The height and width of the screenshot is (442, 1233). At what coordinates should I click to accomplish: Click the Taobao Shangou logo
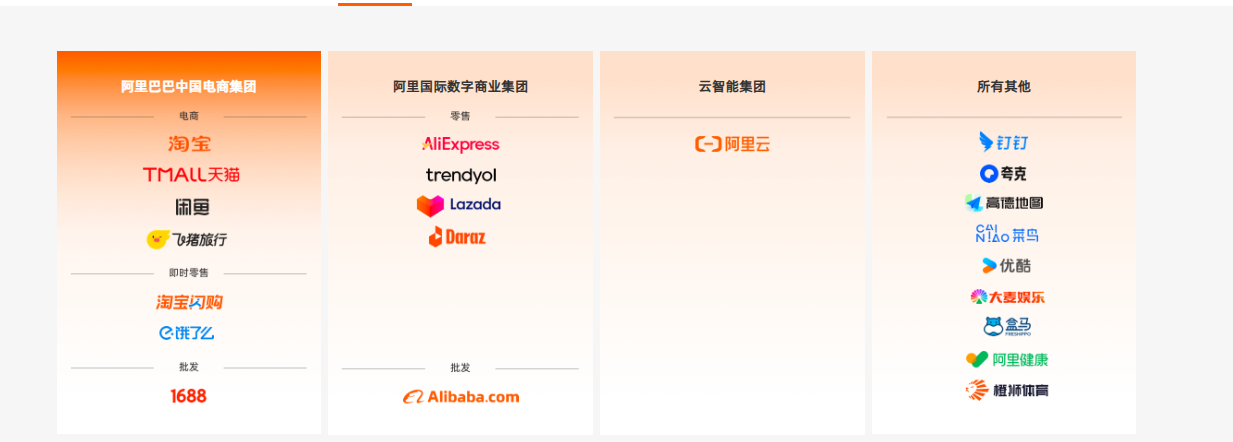click(x=189, y=302)
